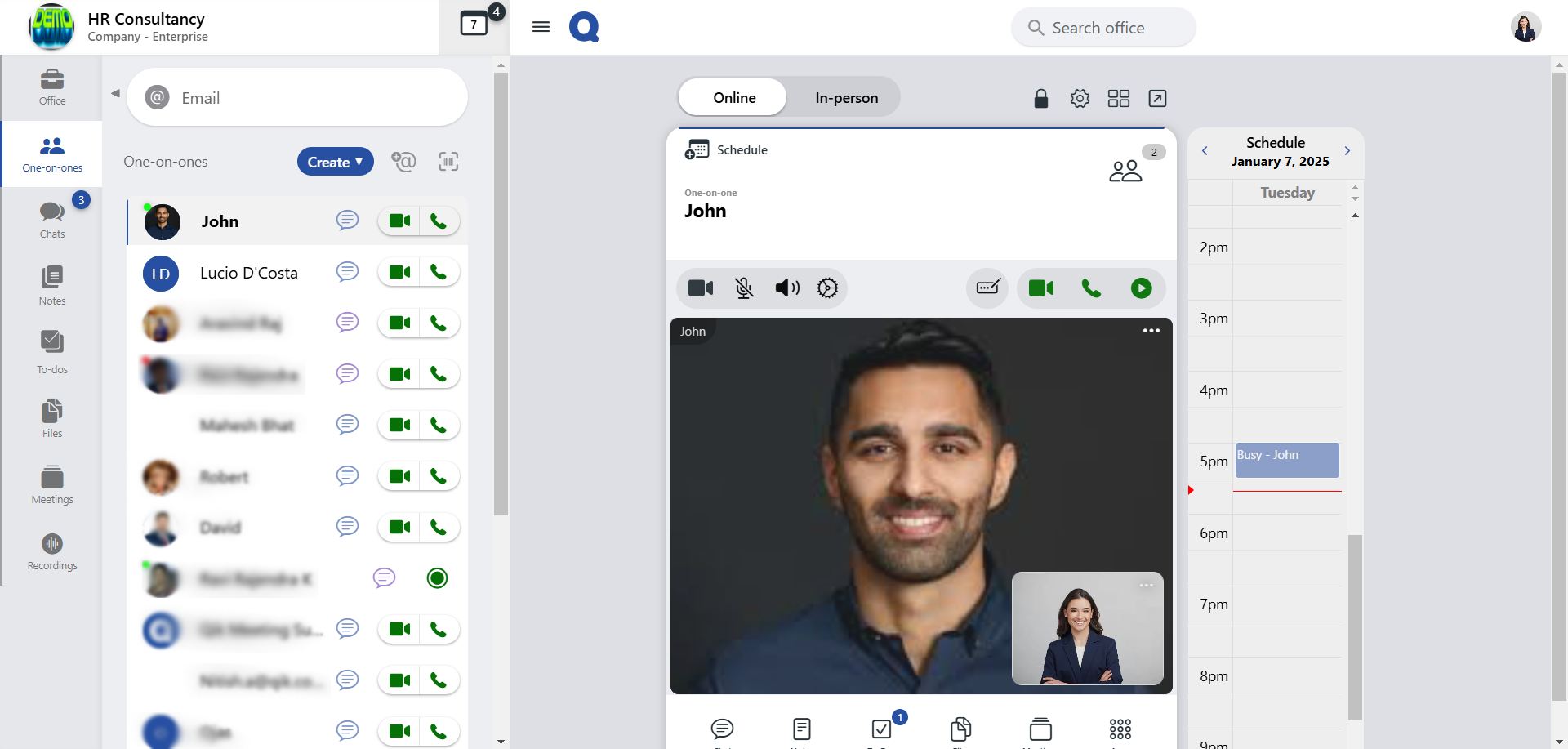
Task: Click the barcode scan icon
Action: pyautogui.click(x=448, y=162)
